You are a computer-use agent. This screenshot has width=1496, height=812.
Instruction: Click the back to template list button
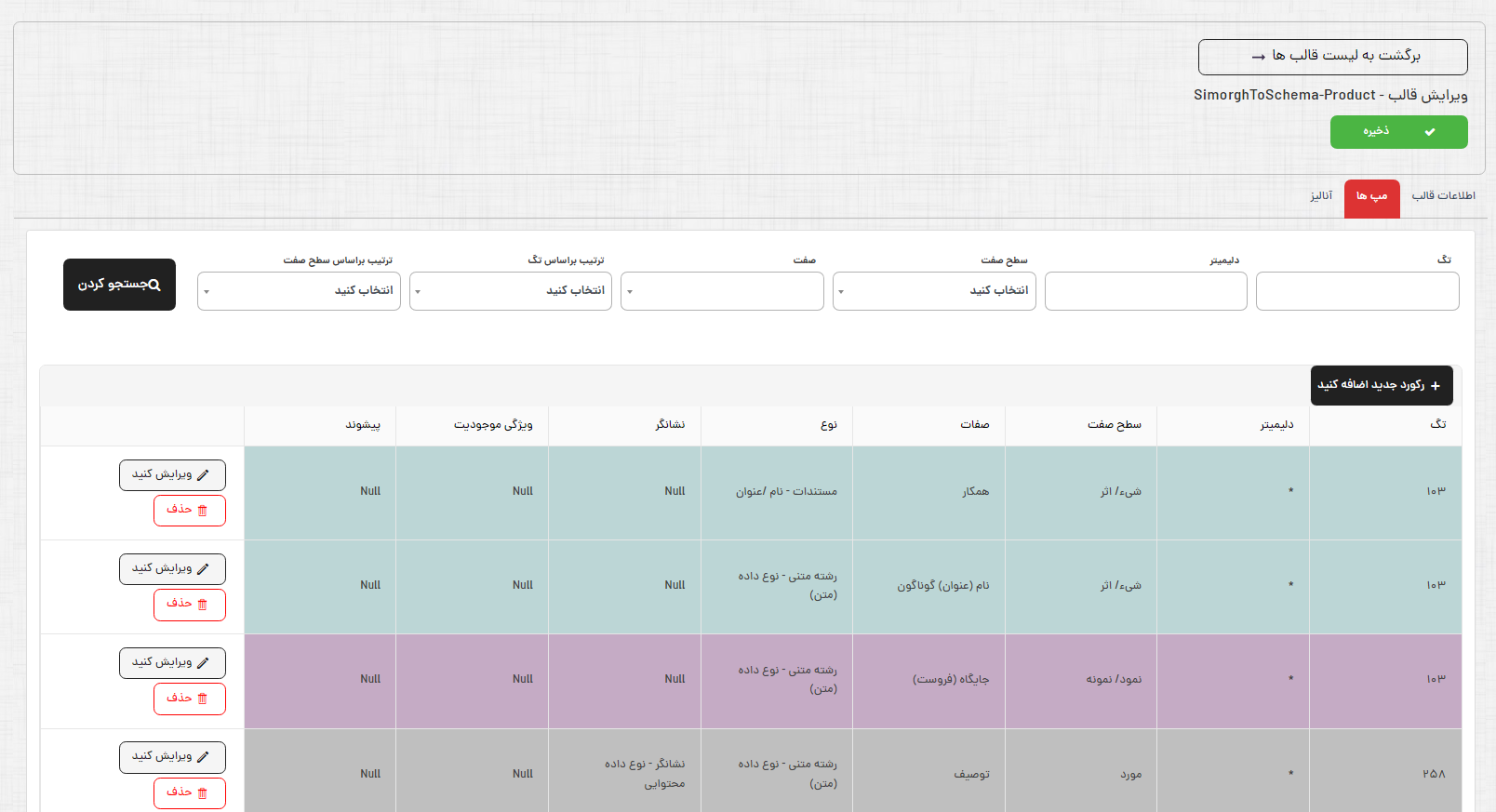click(x=1332, y=57)
